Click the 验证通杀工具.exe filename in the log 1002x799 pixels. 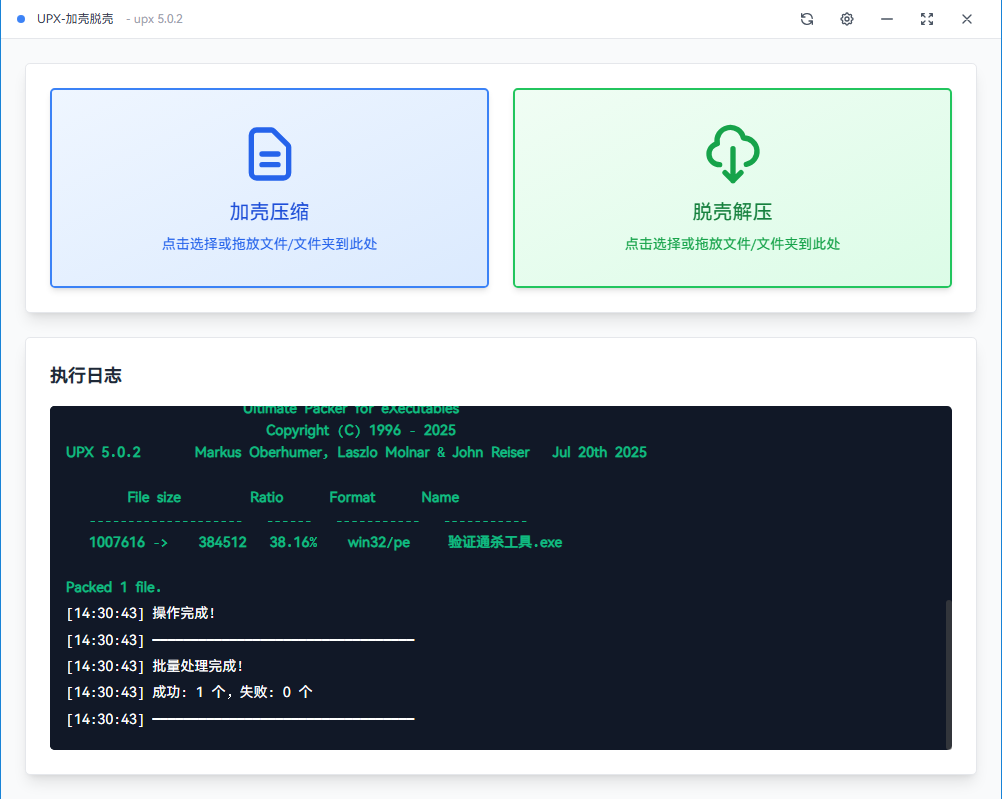(505, 542)
